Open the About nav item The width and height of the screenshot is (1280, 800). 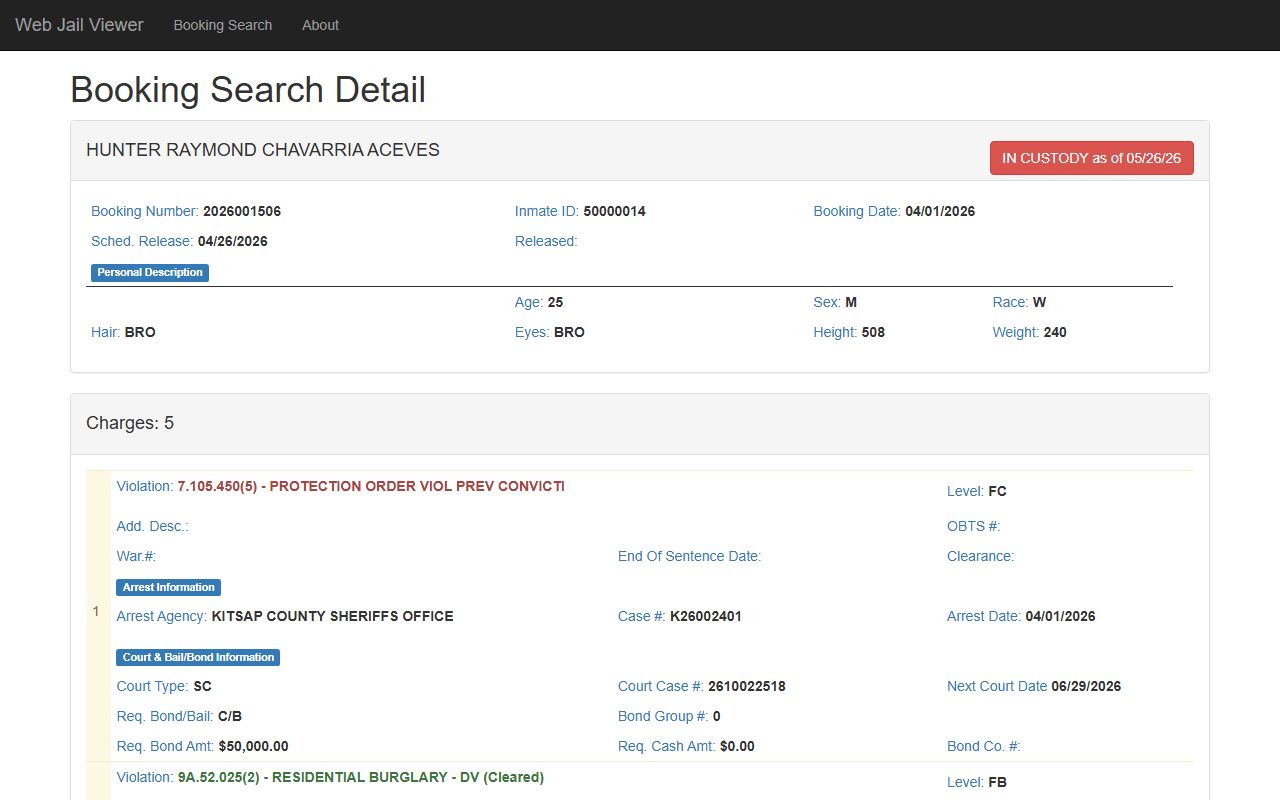(321, 25)
